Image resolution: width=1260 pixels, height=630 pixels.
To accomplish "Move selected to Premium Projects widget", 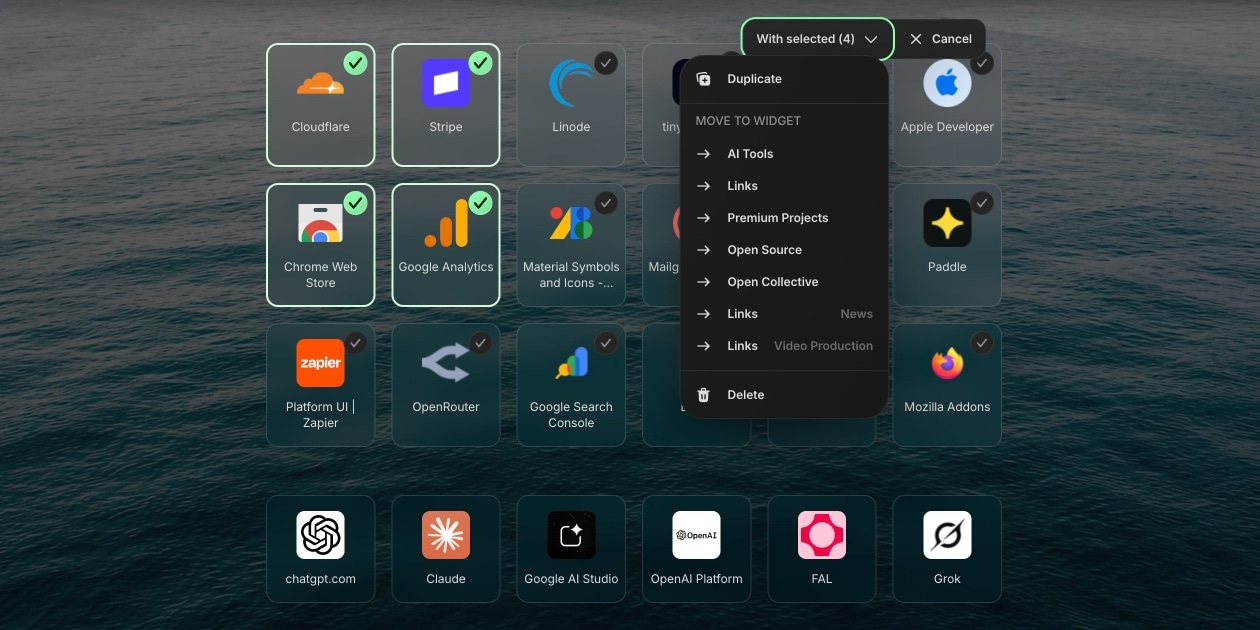I will tap(784, 218).
